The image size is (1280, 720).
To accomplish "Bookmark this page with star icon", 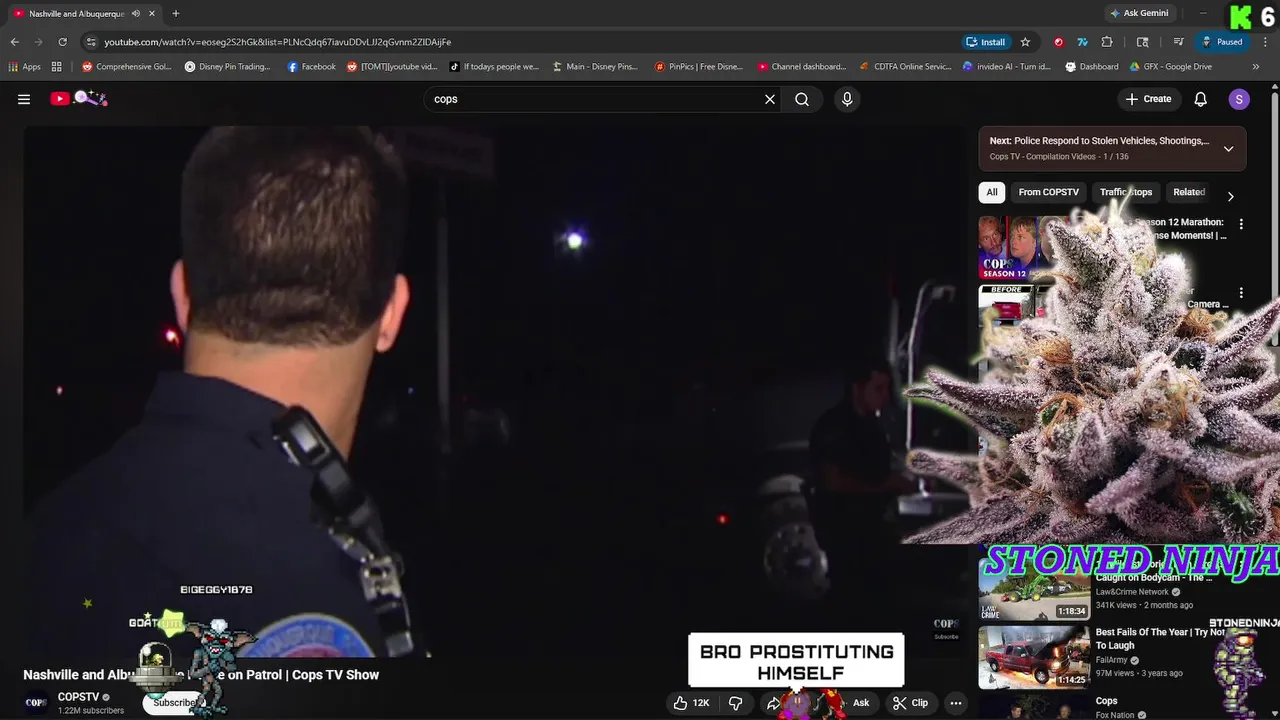I will click(x=1025, y=42).
